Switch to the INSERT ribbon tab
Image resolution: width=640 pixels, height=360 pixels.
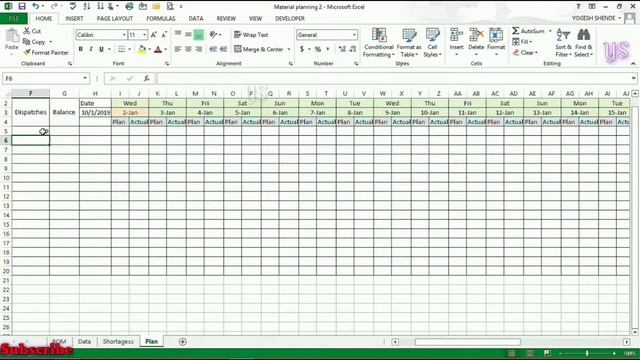(x=74, y=18)
